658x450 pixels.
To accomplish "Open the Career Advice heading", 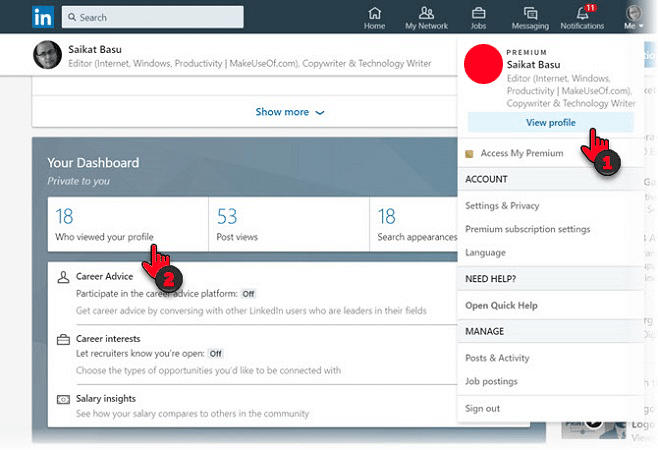I will pyautogui.click(x=104, y=276).
